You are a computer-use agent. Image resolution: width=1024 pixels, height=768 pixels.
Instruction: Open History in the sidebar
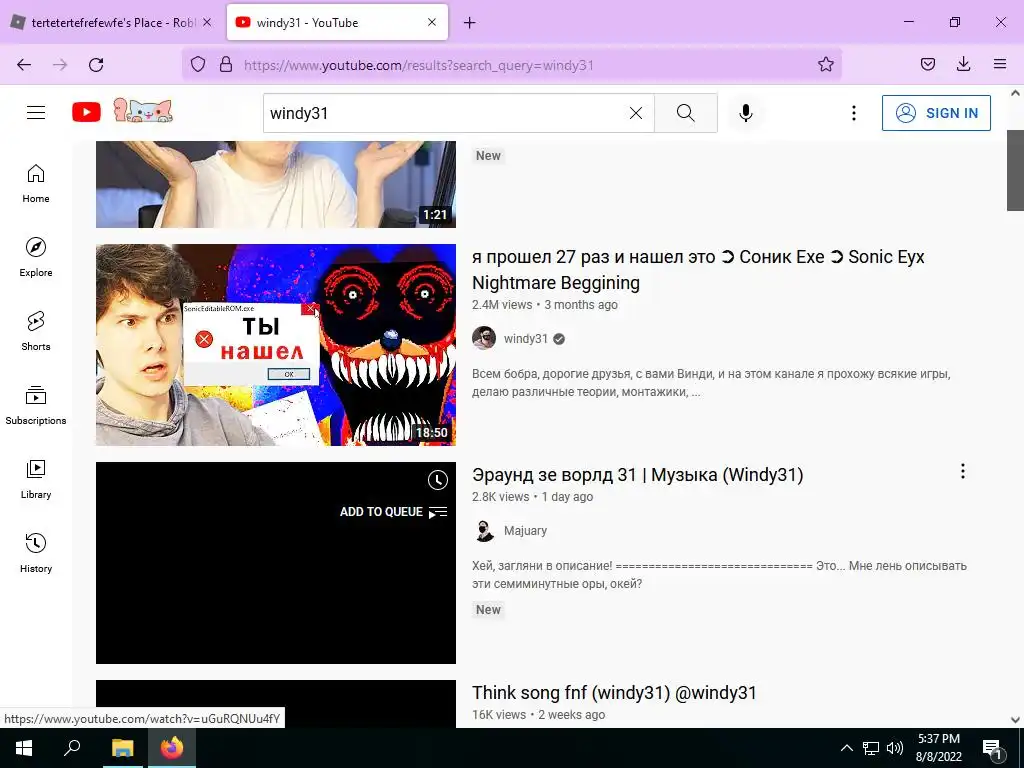(x=36, y=553)
